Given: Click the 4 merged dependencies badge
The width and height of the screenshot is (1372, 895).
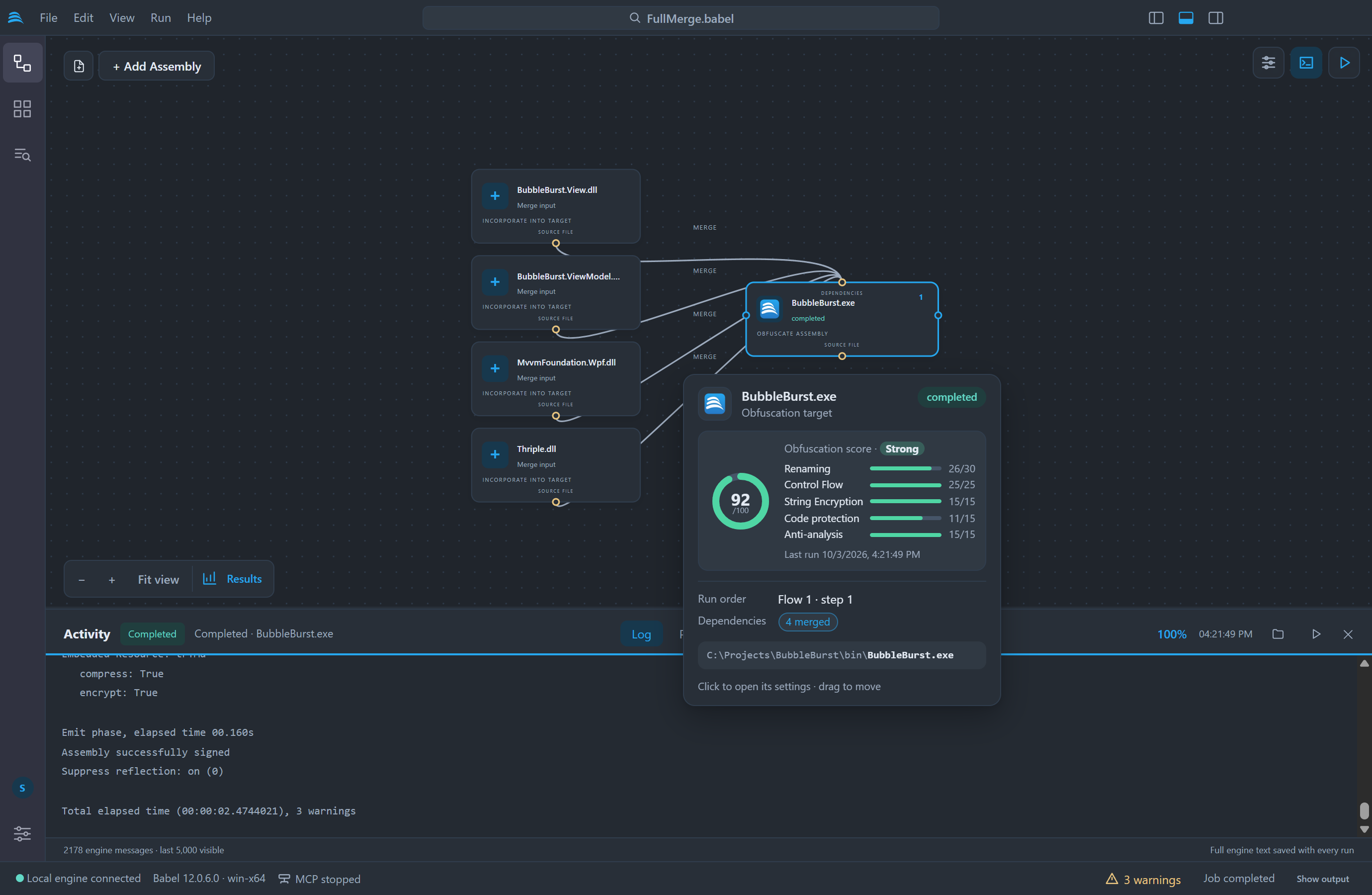Looking at the screenshot, I should tap(808, 622).
